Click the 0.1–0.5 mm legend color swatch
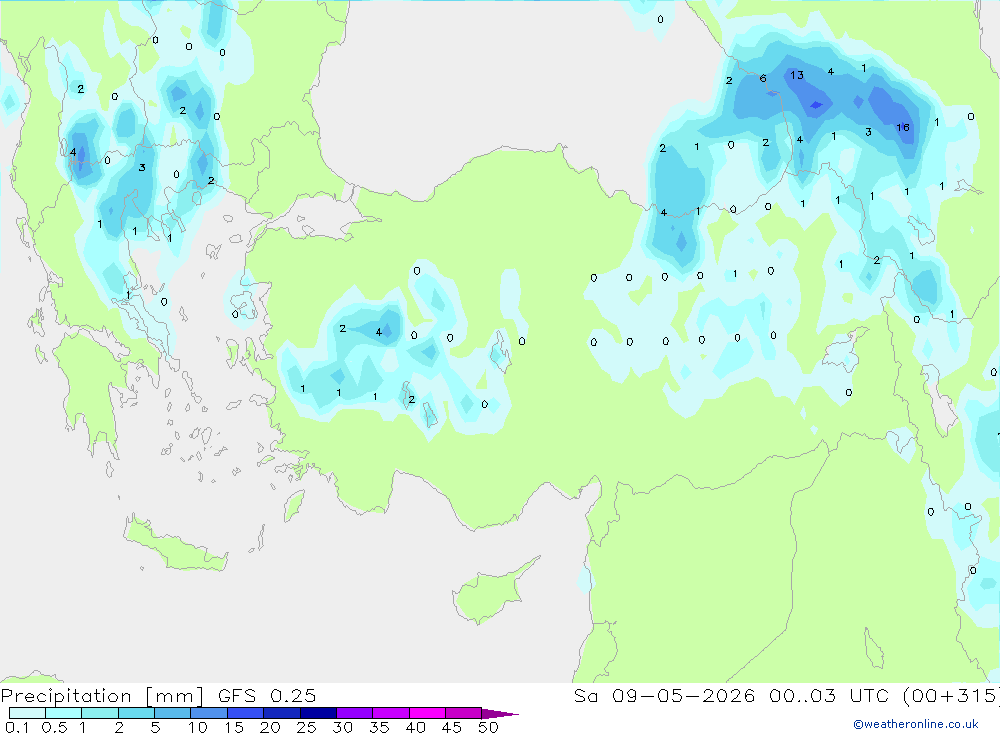 click(27, 713)
